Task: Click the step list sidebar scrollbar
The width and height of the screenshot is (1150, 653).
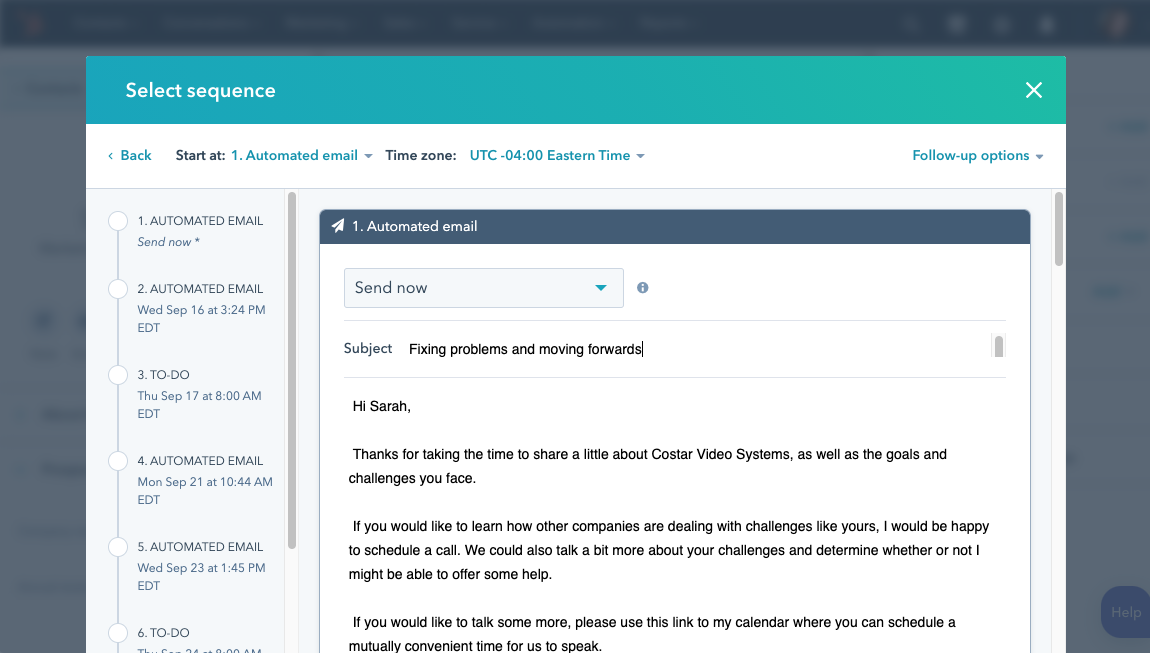Action: (292, 371)
